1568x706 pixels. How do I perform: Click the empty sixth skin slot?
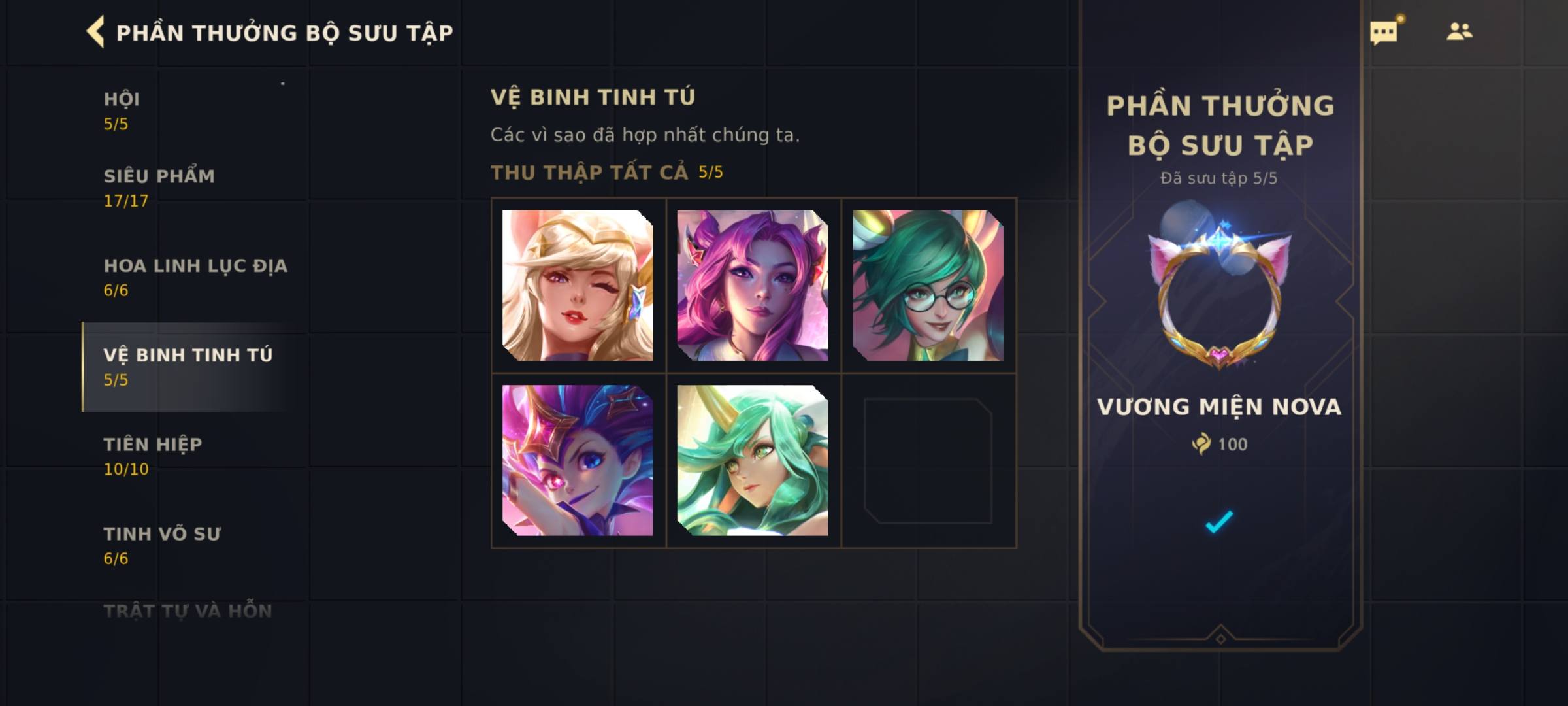pos(928,461)
